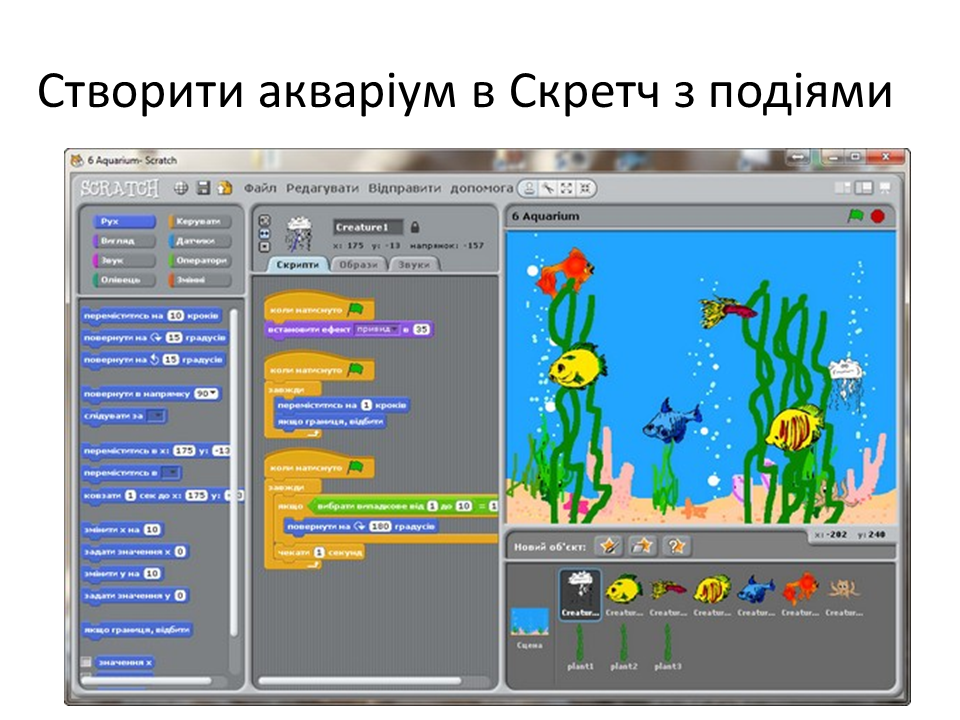The width and height of the screenshot is (960, 720).
Task: Click the share project folder icon
Action: tap(225, 188)
